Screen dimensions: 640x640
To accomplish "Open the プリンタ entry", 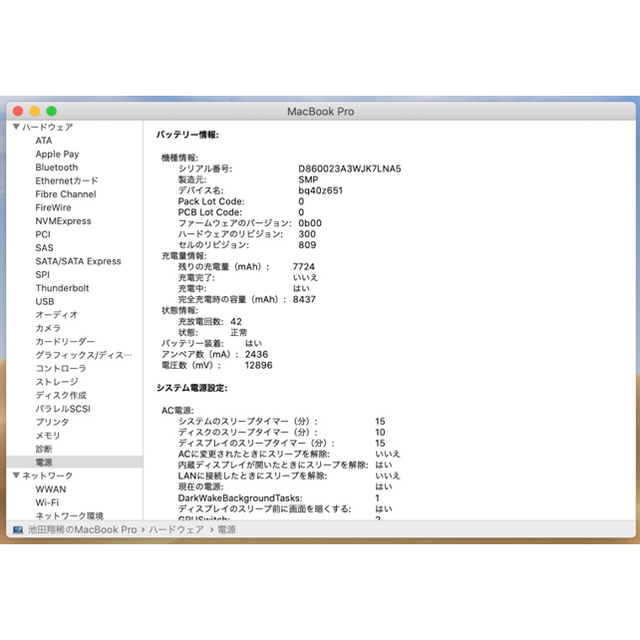I will tap(52, 422).
